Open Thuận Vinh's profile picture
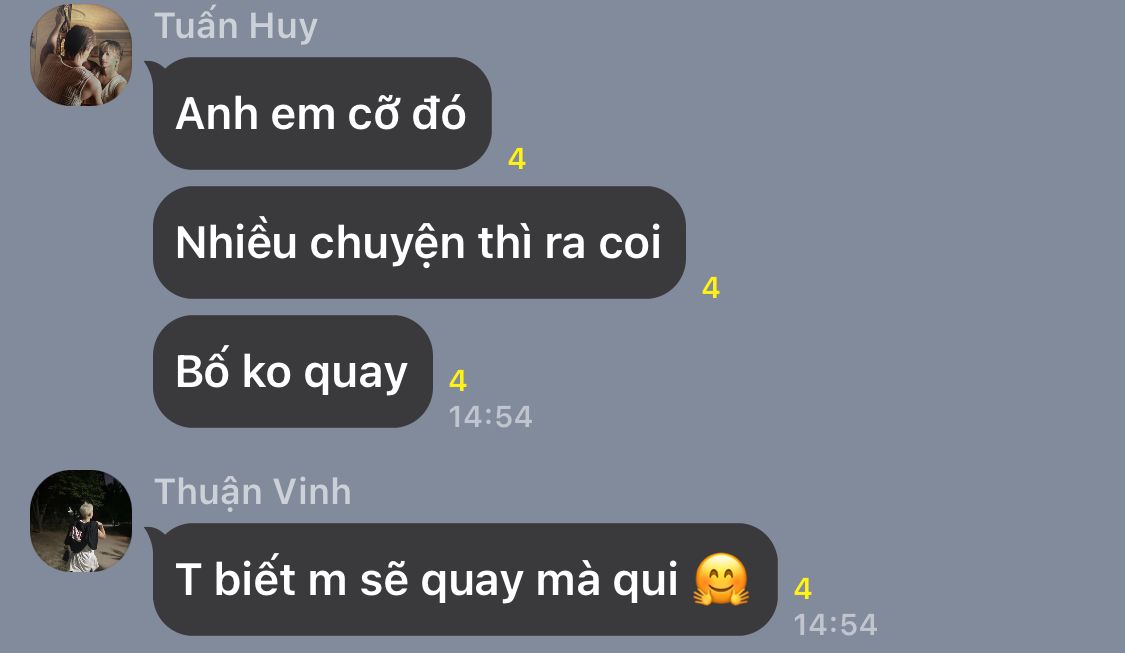 click(x=81, y=521)
